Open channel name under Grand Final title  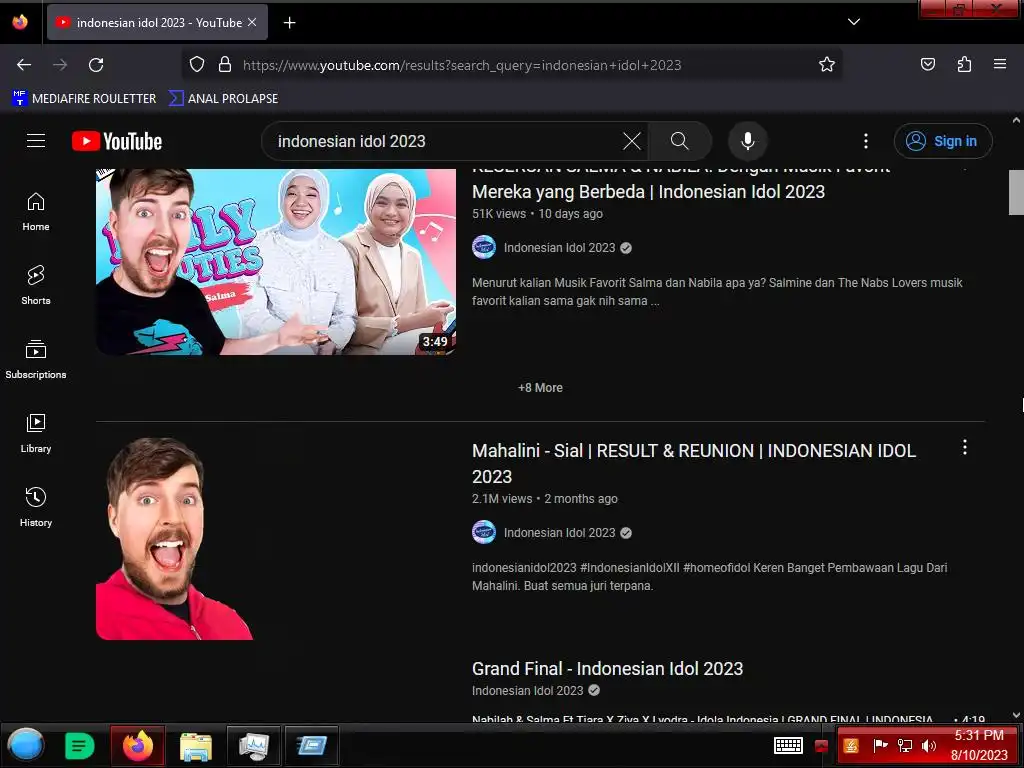[x=527, y=690]
